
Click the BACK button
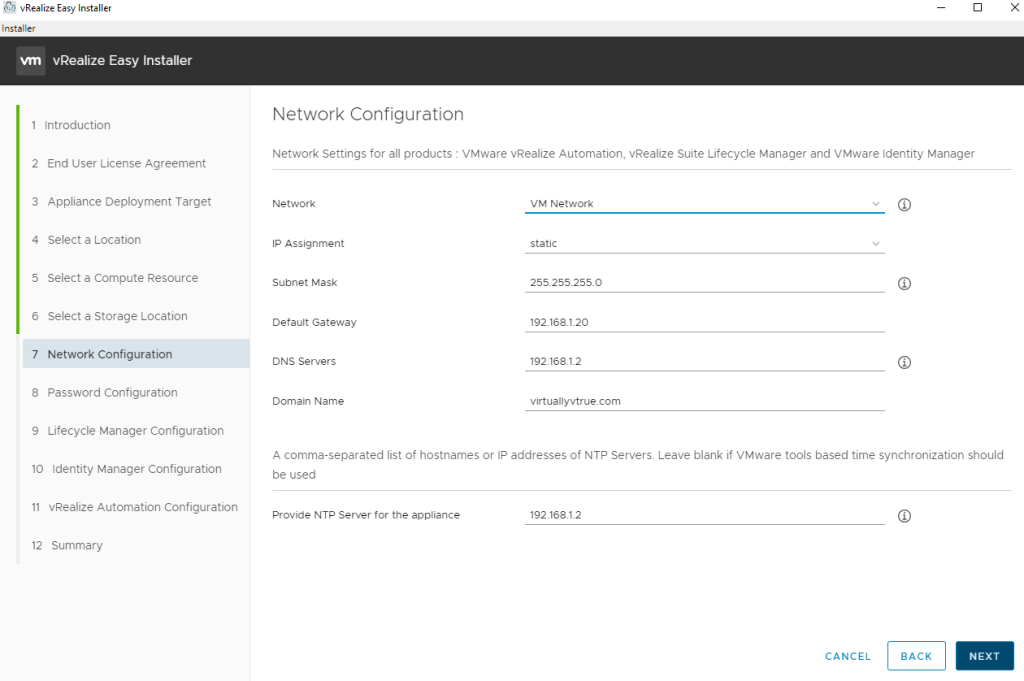(916, 656)
